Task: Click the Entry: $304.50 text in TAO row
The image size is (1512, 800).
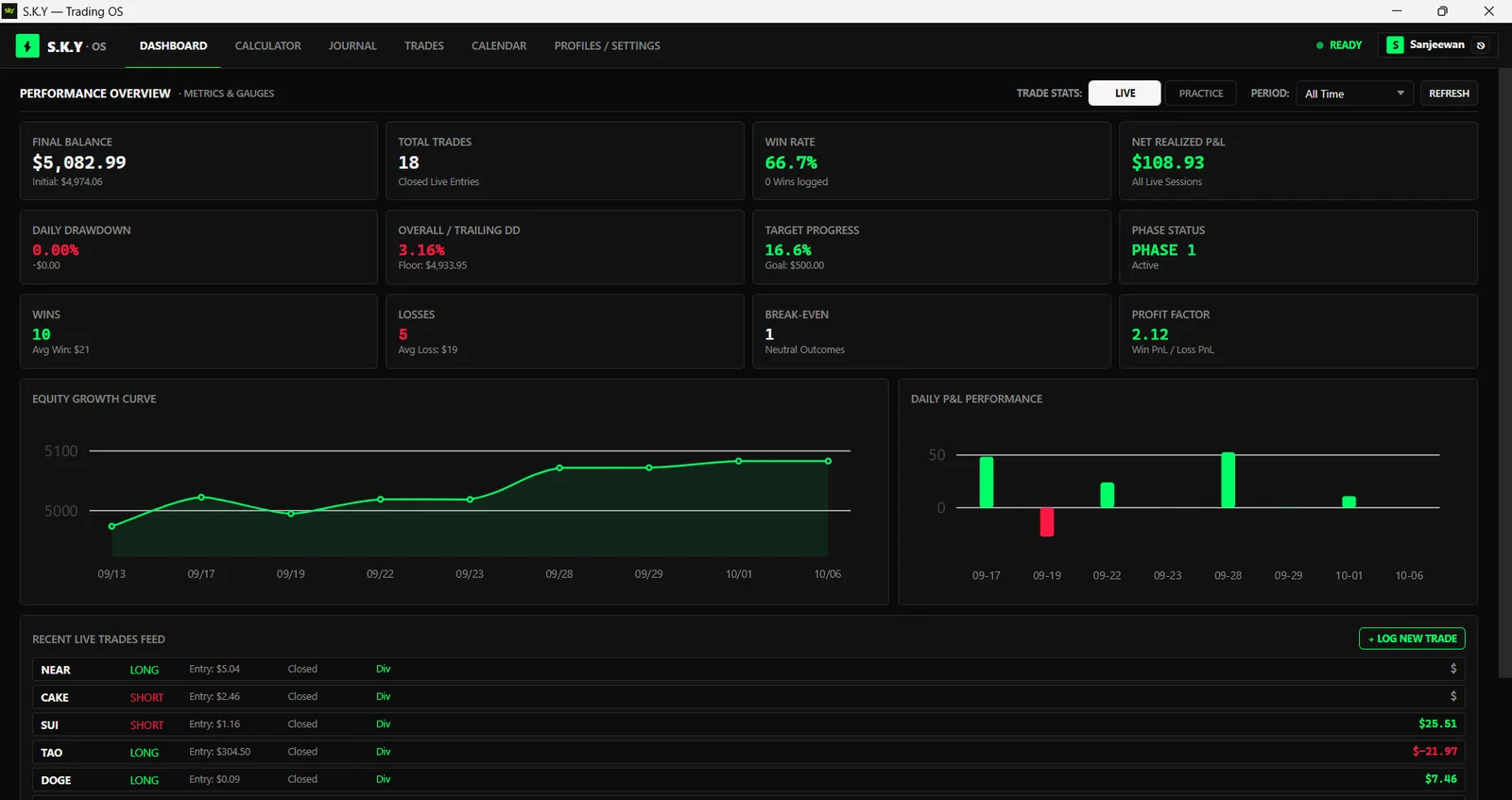Action: coord(220,752)
